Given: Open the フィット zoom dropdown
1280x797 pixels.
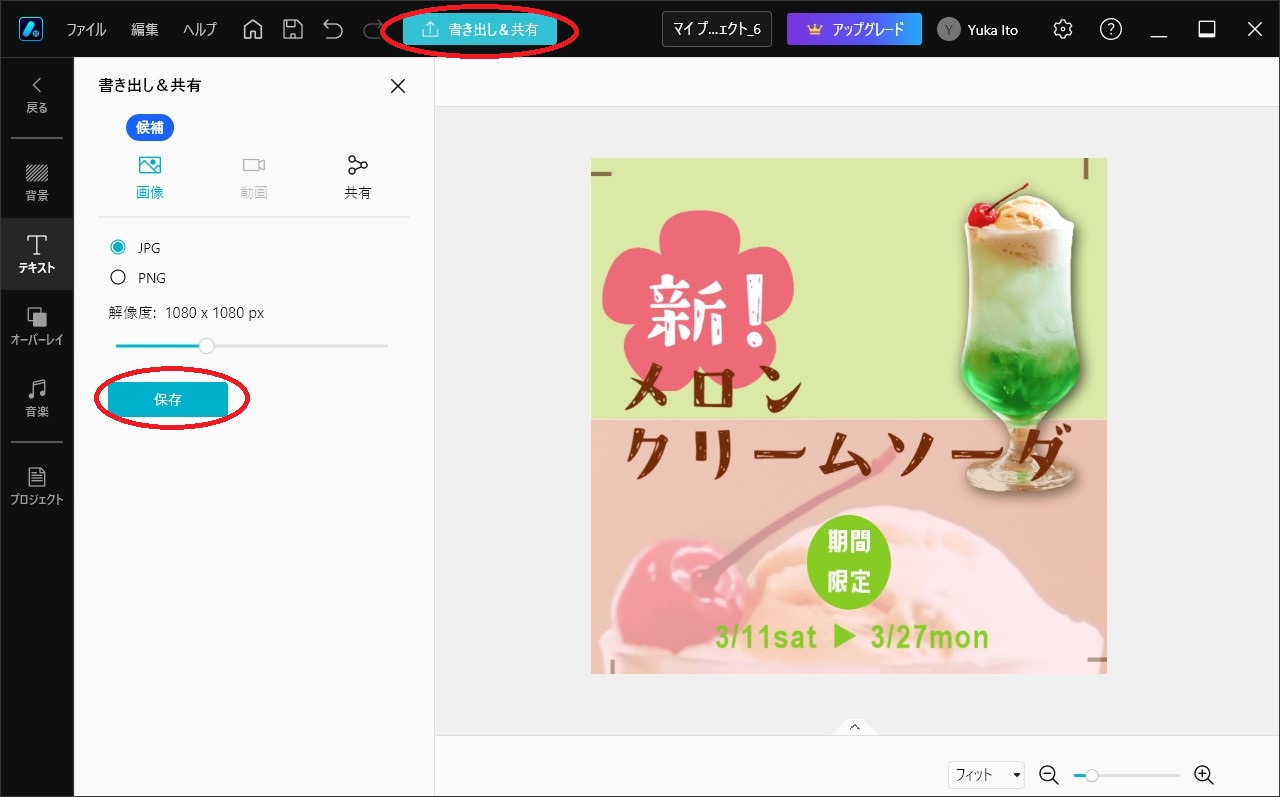Looking at the screenshot, I should (x=987, y=775).
